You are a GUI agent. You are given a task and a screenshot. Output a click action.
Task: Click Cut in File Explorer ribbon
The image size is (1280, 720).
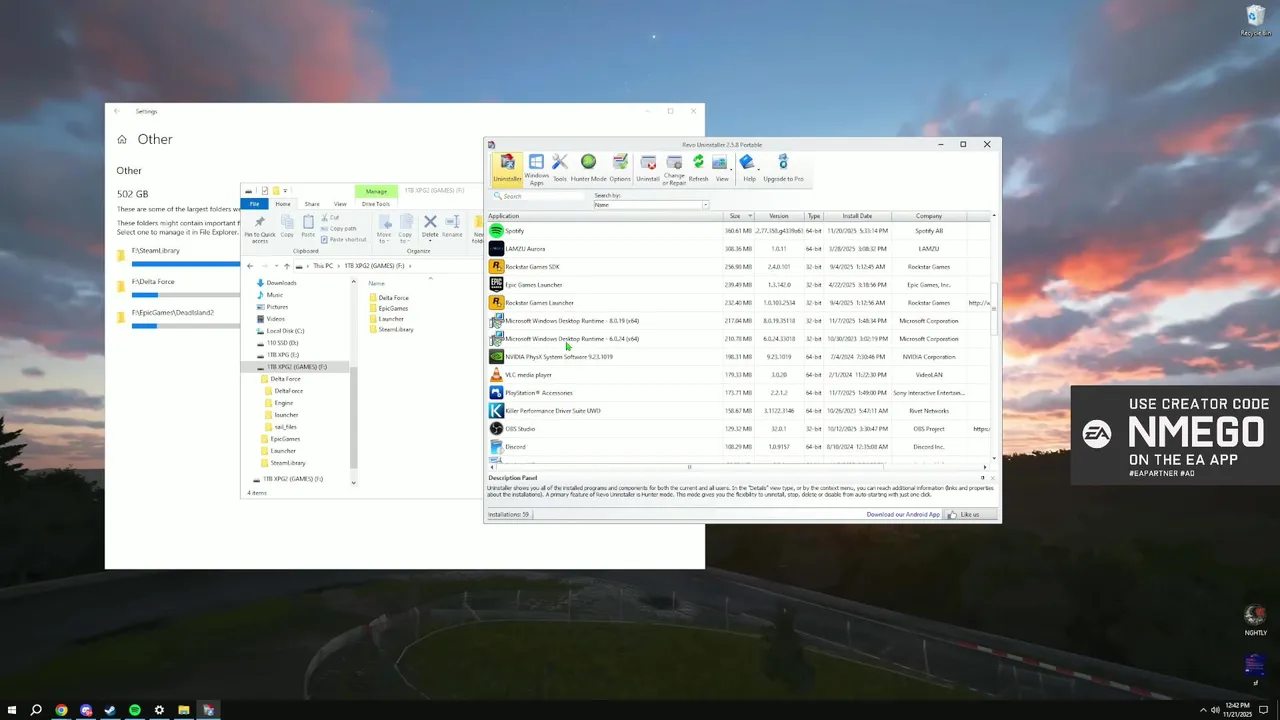pyautogui.click(x=330, y=217)
